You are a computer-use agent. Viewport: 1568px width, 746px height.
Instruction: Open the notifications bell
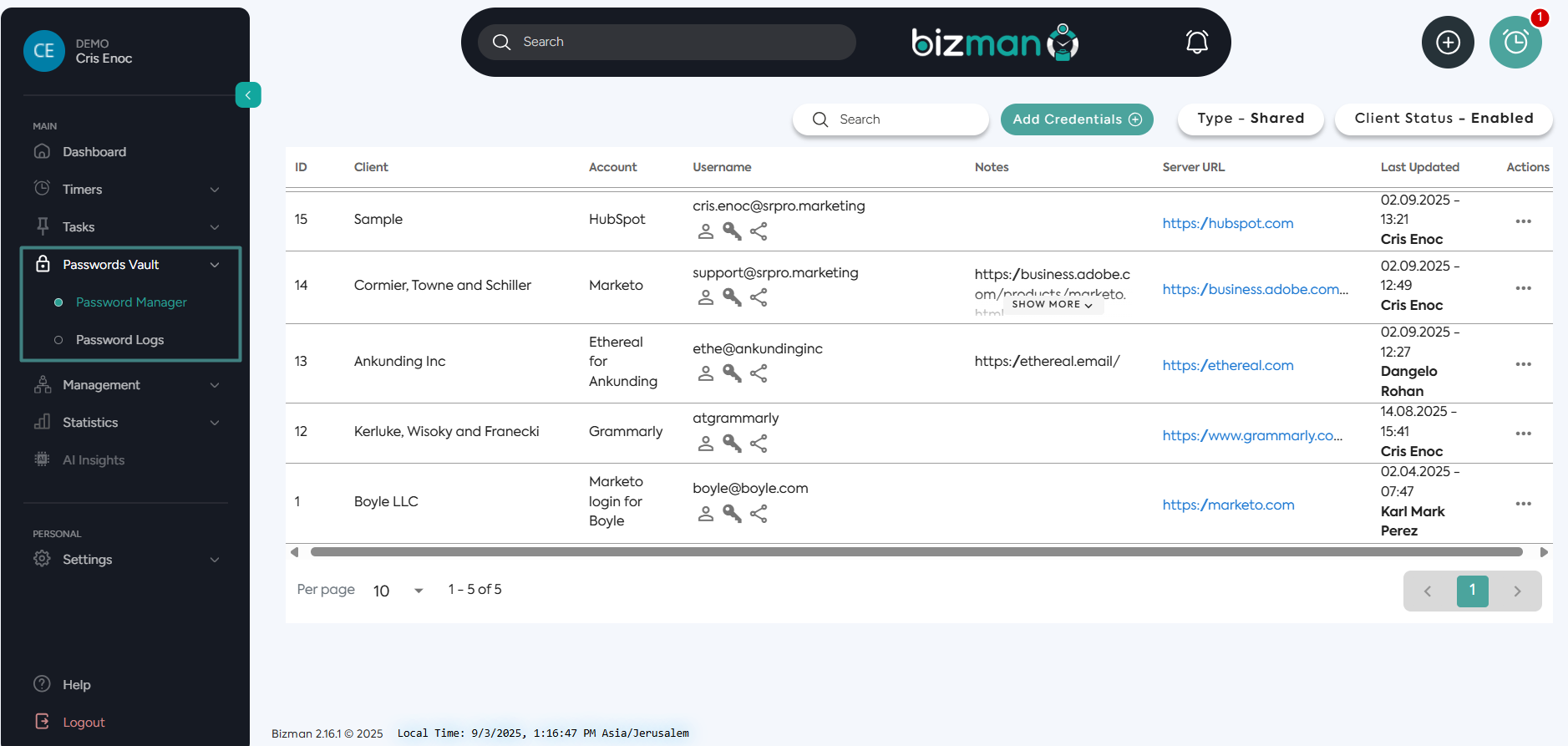tap(1196, 42)
